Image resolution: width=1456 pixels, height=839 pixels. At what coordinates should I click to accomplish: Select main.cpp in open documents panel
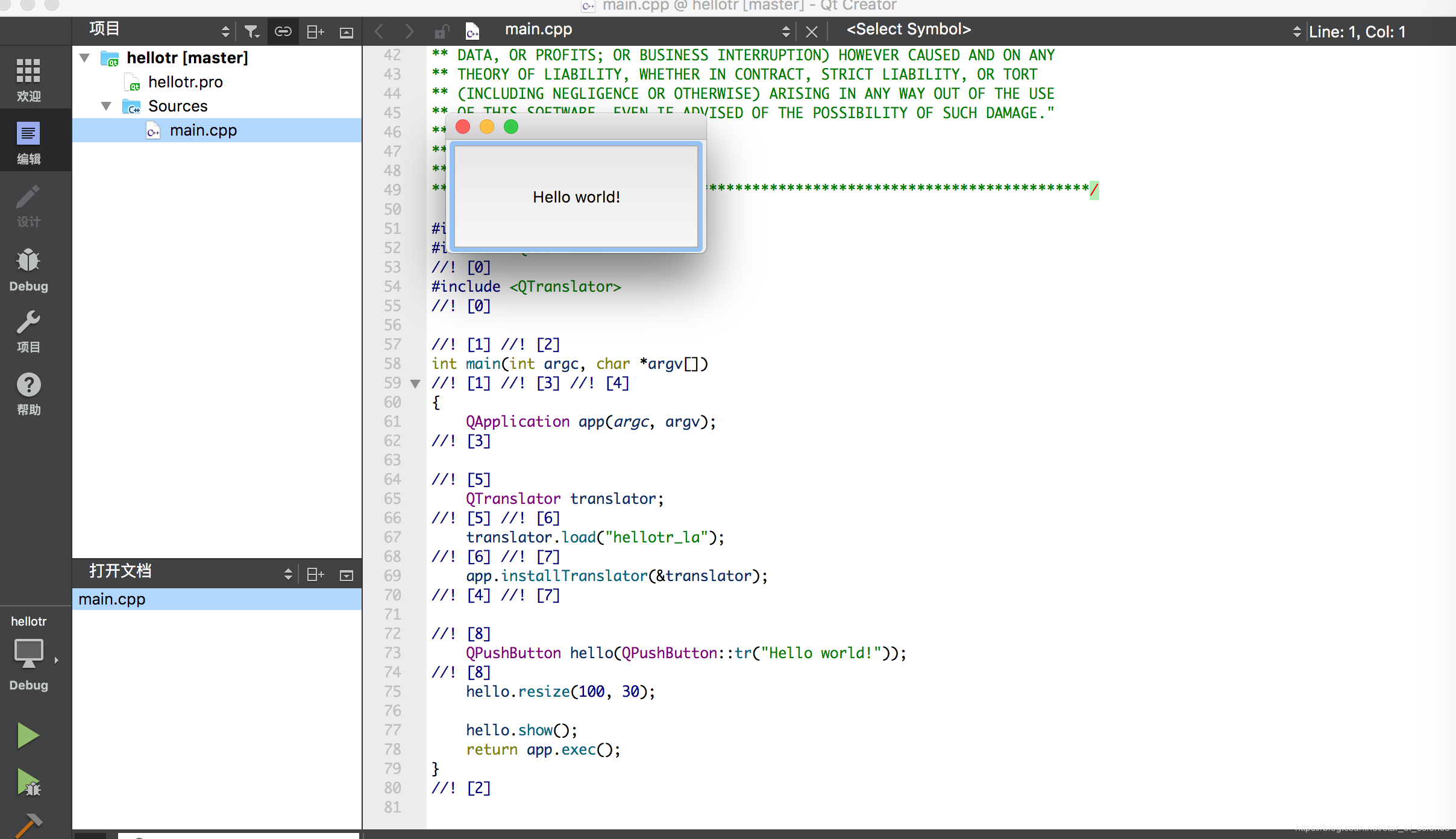(112, 598)
